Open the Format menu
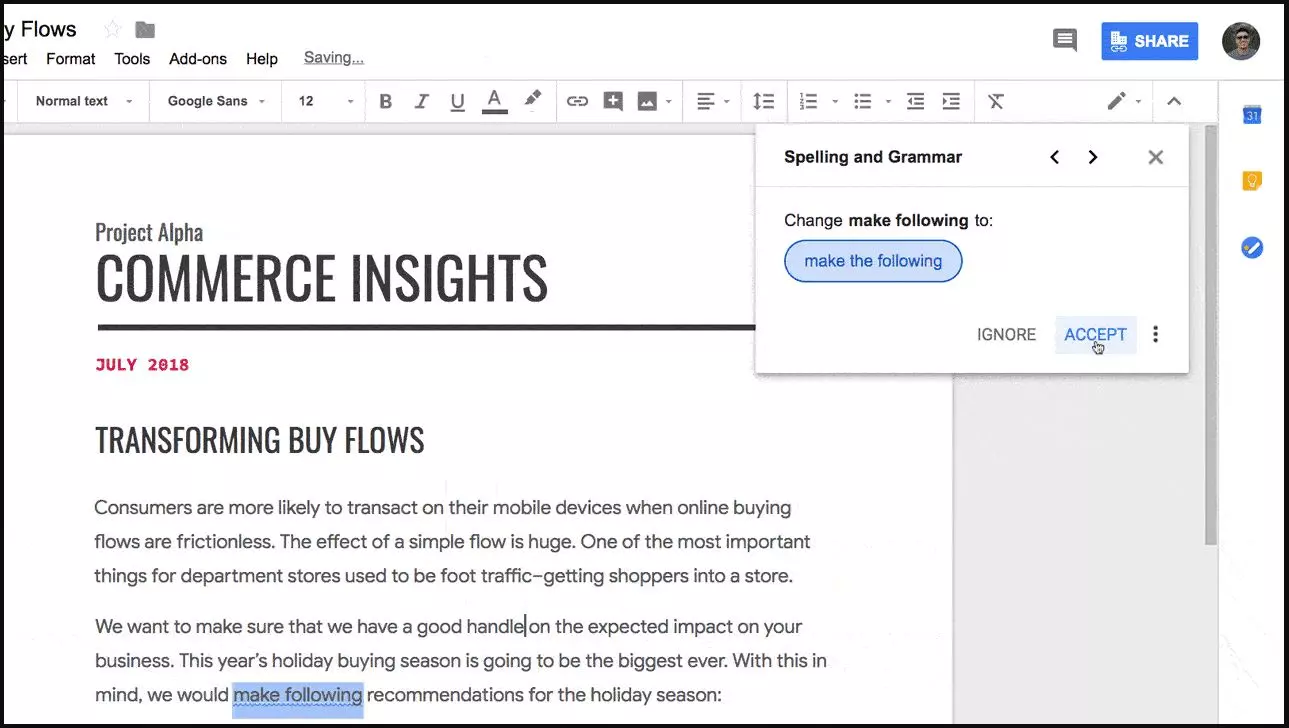1289x728 pixels. pos(71,59)
